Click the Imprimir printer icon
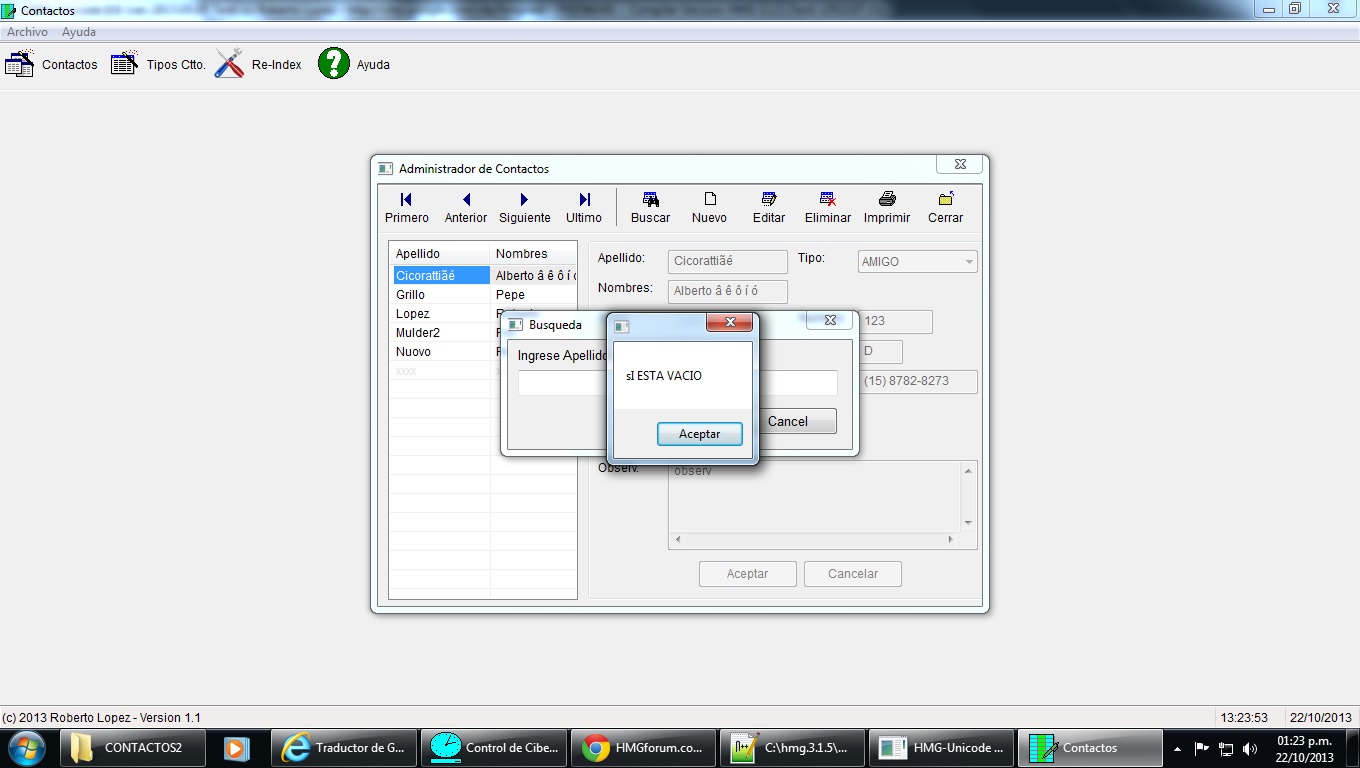Screen dimensions: 1360x768 point(887,199)
